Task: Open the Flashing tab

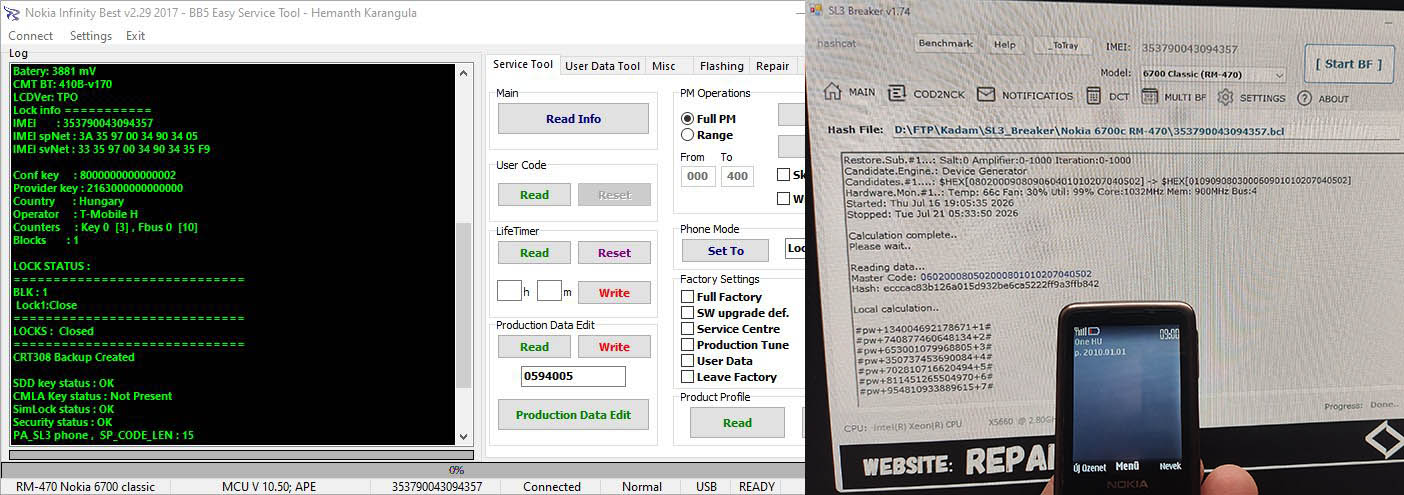Action: coord(721,66)
